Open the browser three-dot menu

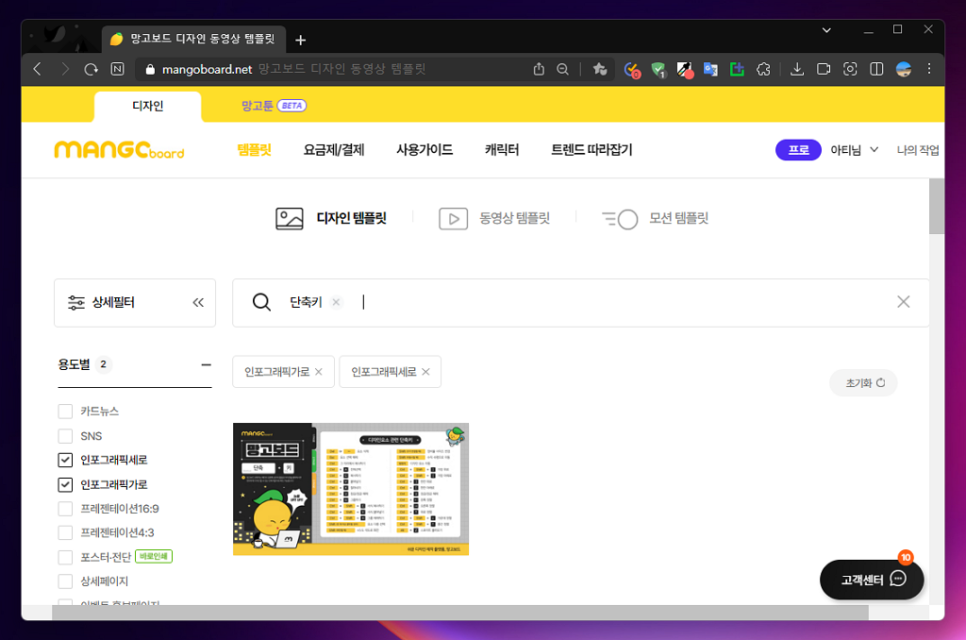tap(929, 69)
